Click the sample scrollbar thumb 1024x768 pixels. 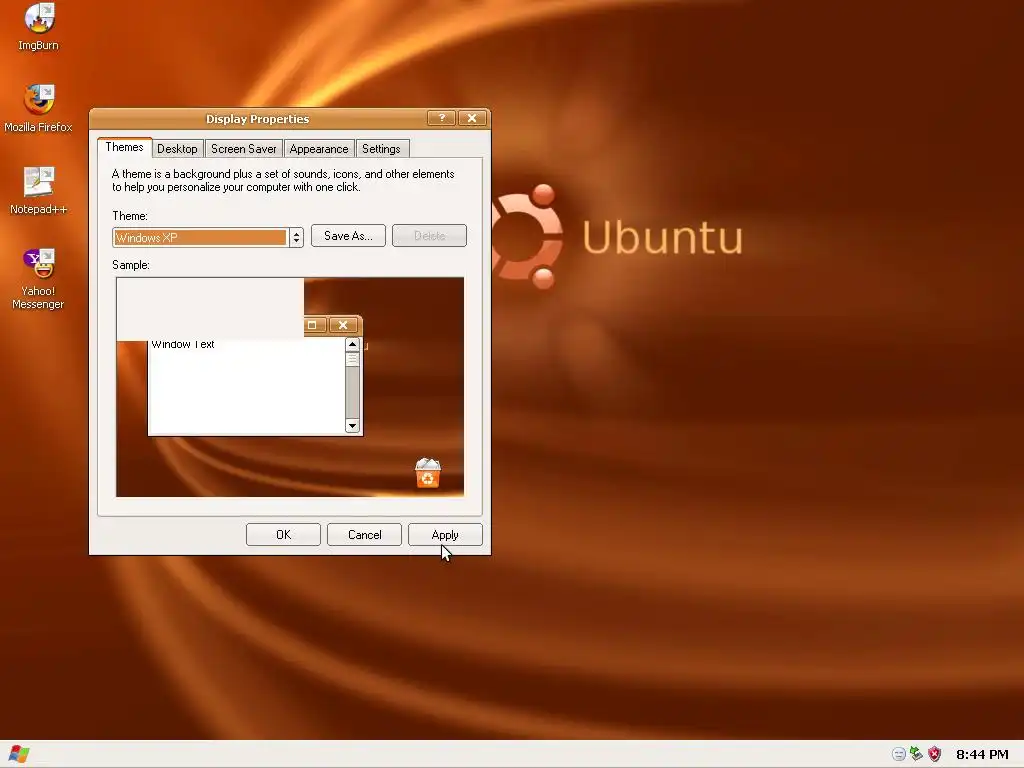[x=353, y=359]
